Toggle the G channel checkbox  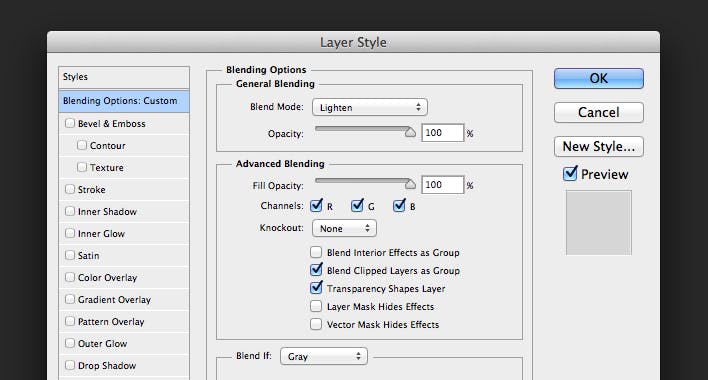357,206
